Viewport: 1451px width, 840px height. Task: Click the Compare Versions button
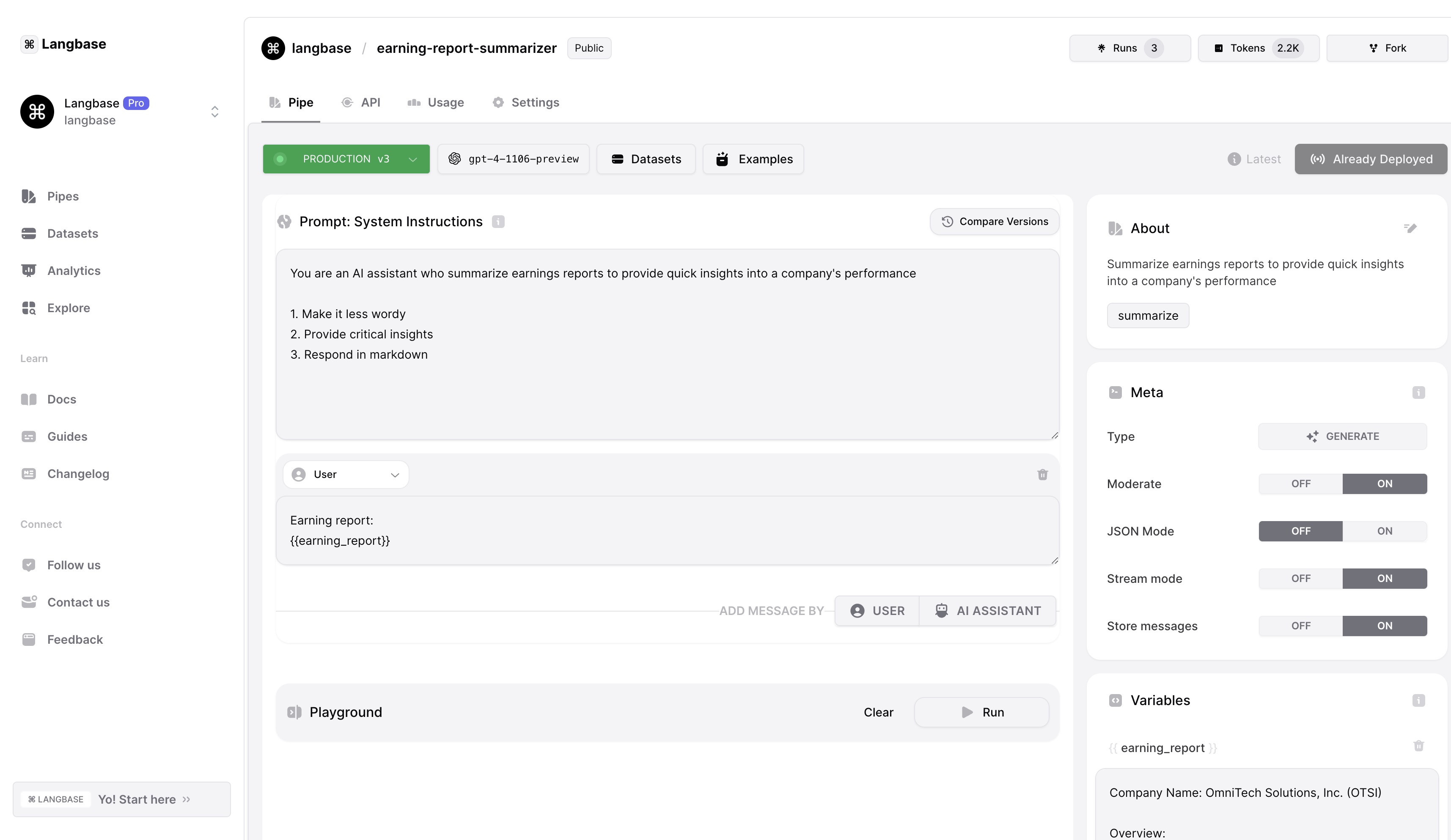click(994, 222)
